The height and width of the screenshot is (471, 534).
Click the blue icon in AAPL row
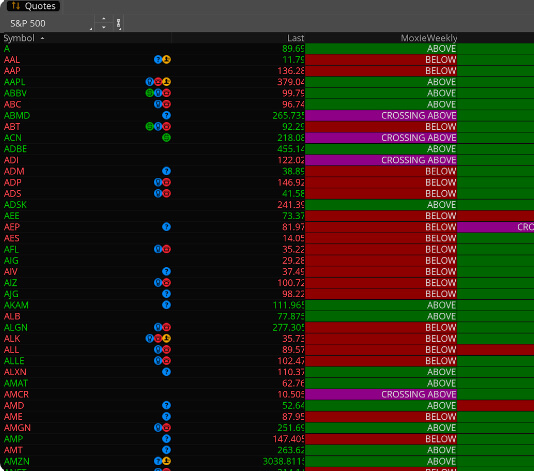pos(150,82)
